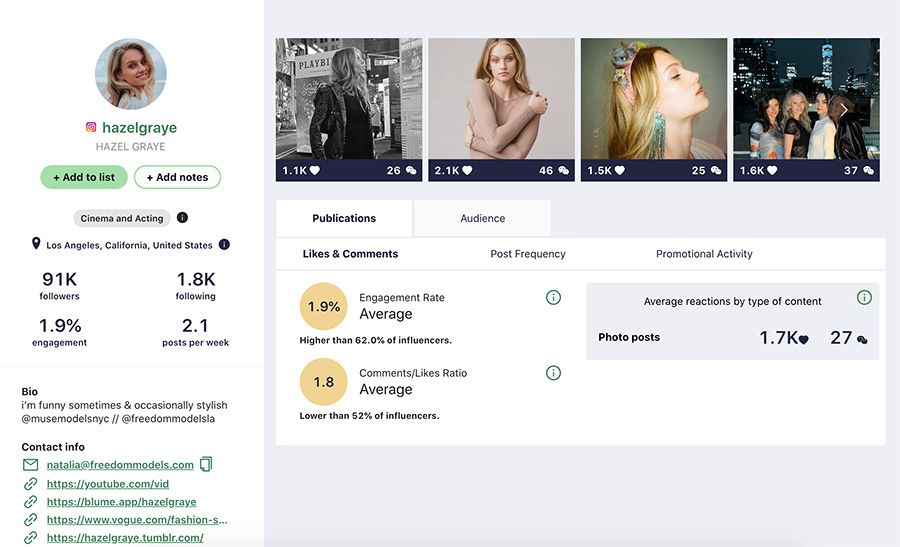900x547 pixels.
Task: Open the Post Frequency sub-tab
Action: [x=527, y=254]
